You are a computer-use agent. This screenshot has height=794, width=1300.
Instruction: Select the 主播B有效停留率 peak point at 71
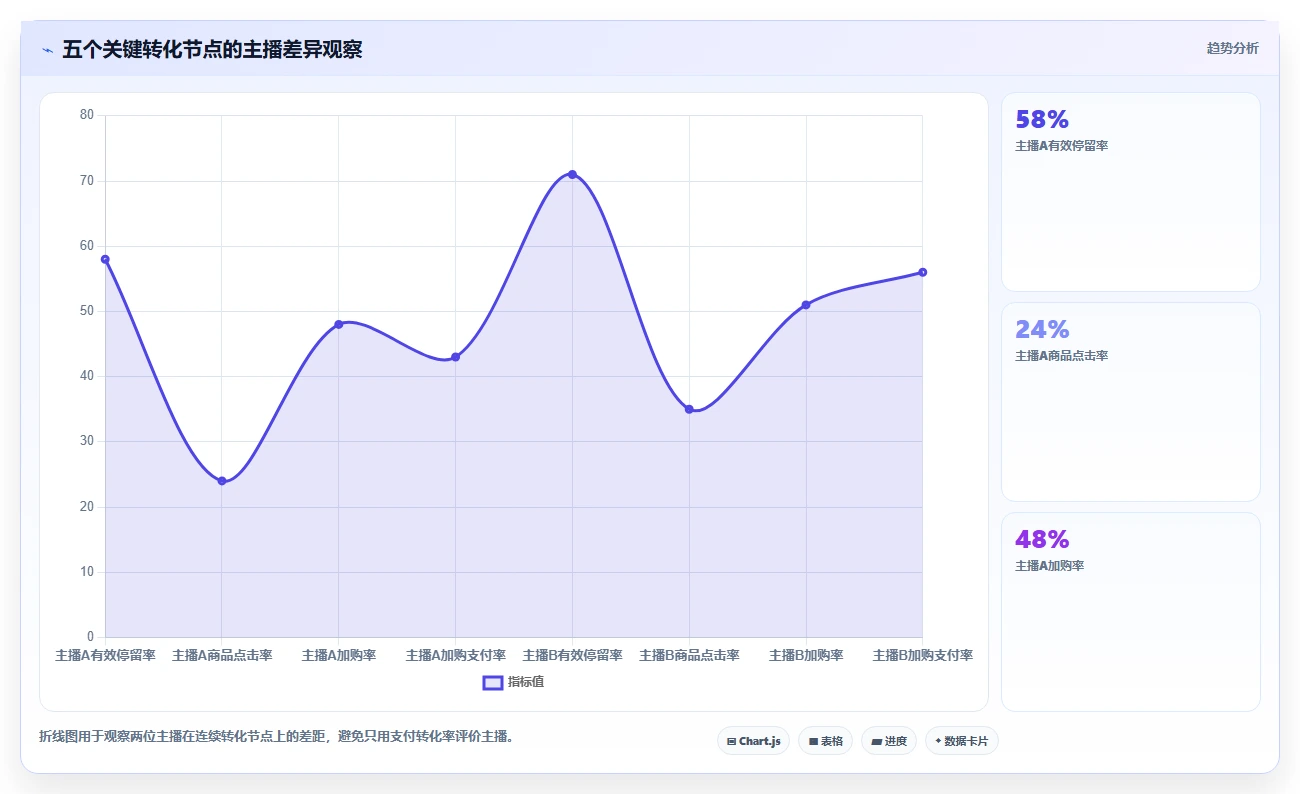[572, 174]
